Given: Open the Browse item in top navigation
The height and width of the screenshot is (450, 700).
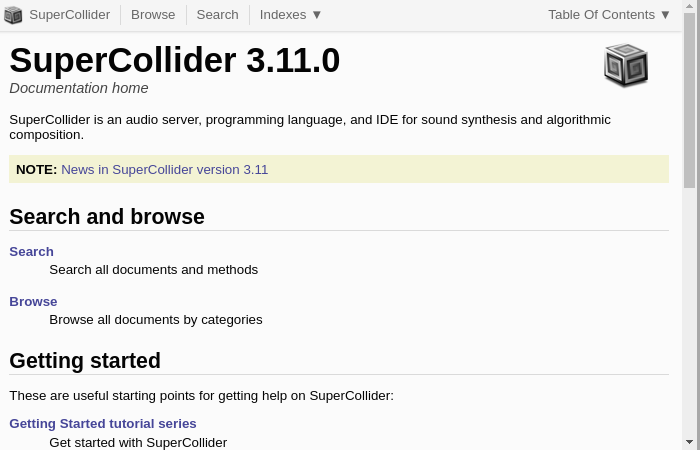Looking at the screenshot, I should pyautogui.click(x=153, y=15).
